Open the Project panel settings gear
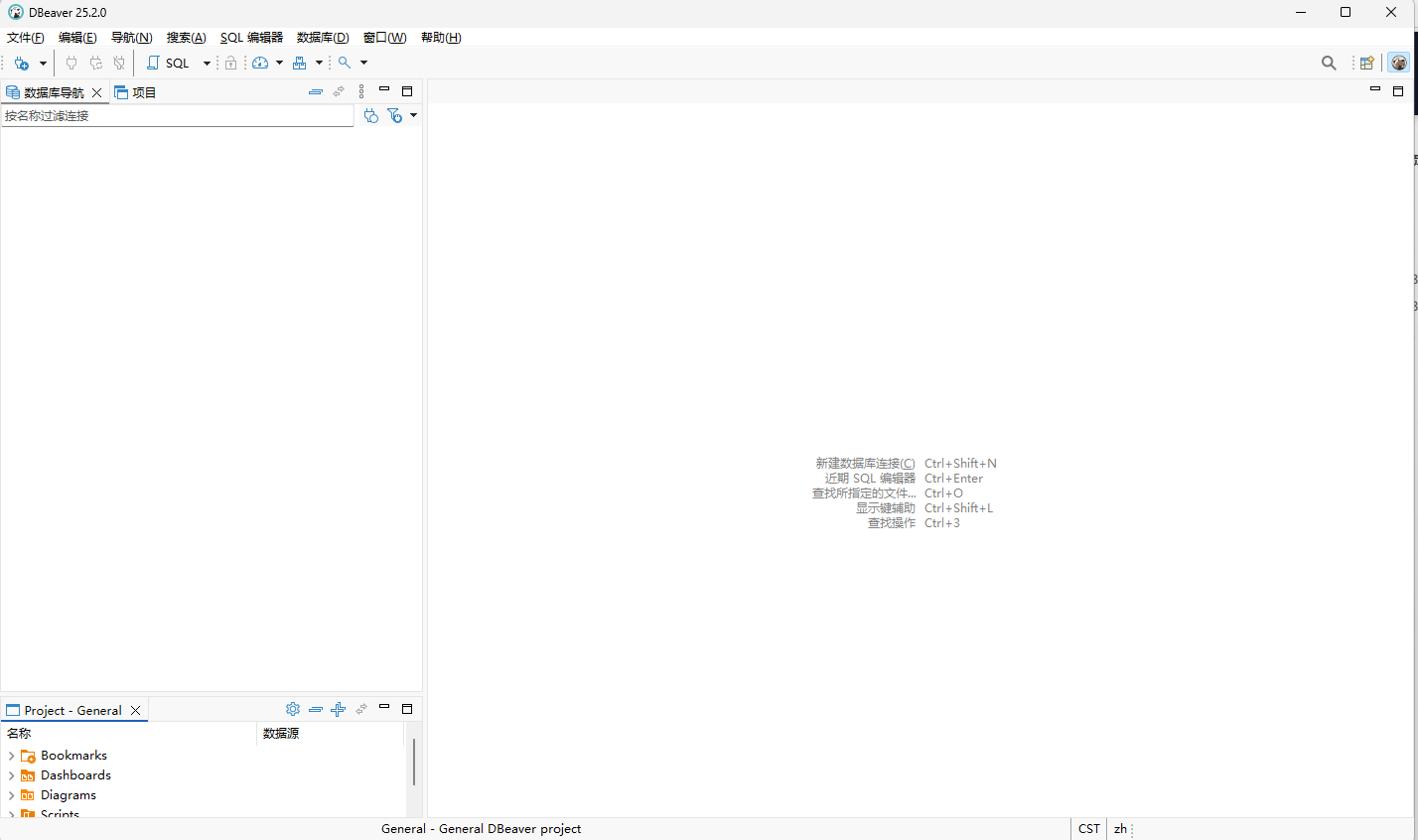The image size is (1418, 840). [293, 709]
